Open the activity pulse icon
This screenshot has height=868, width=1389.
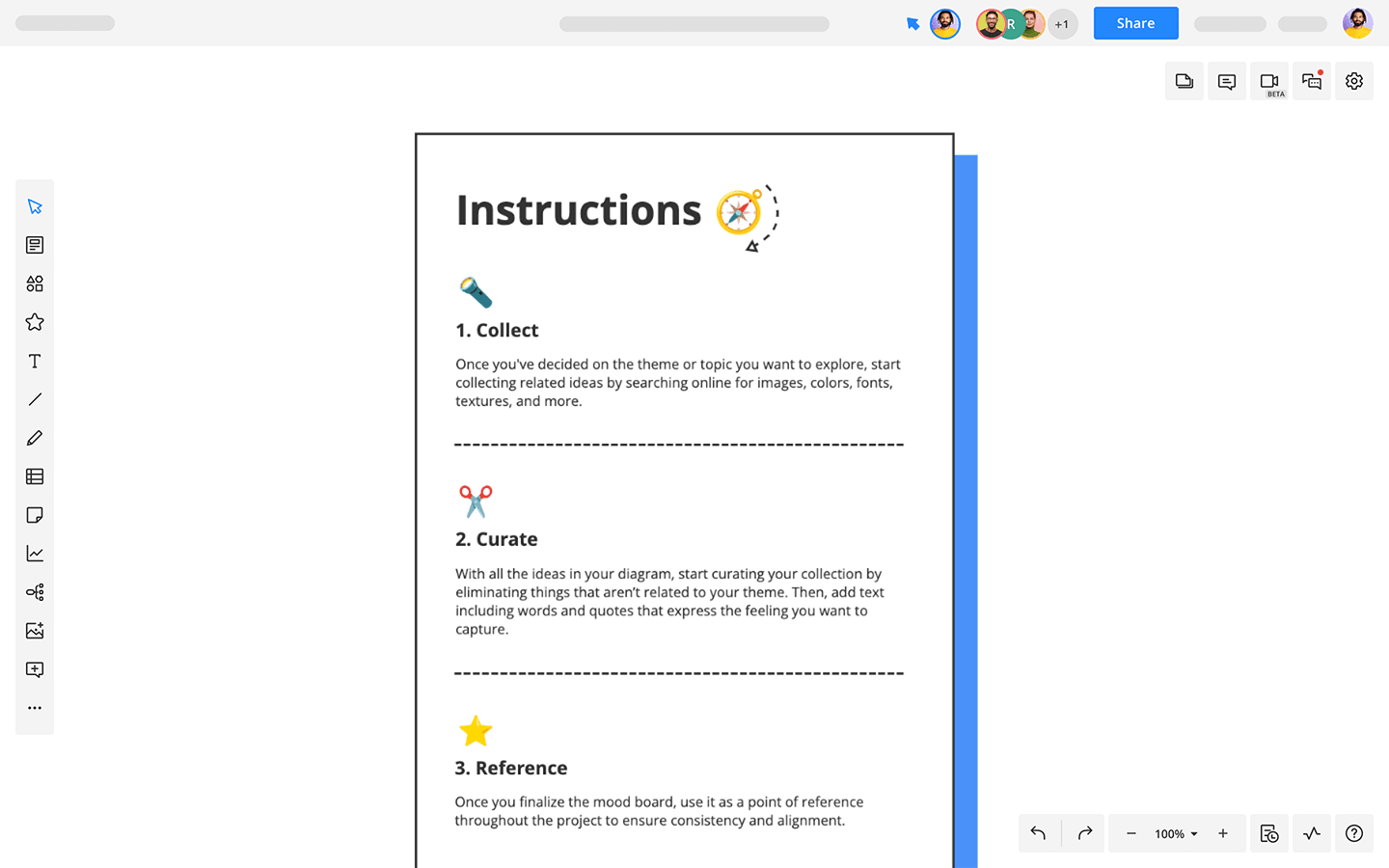(1312, 833)
